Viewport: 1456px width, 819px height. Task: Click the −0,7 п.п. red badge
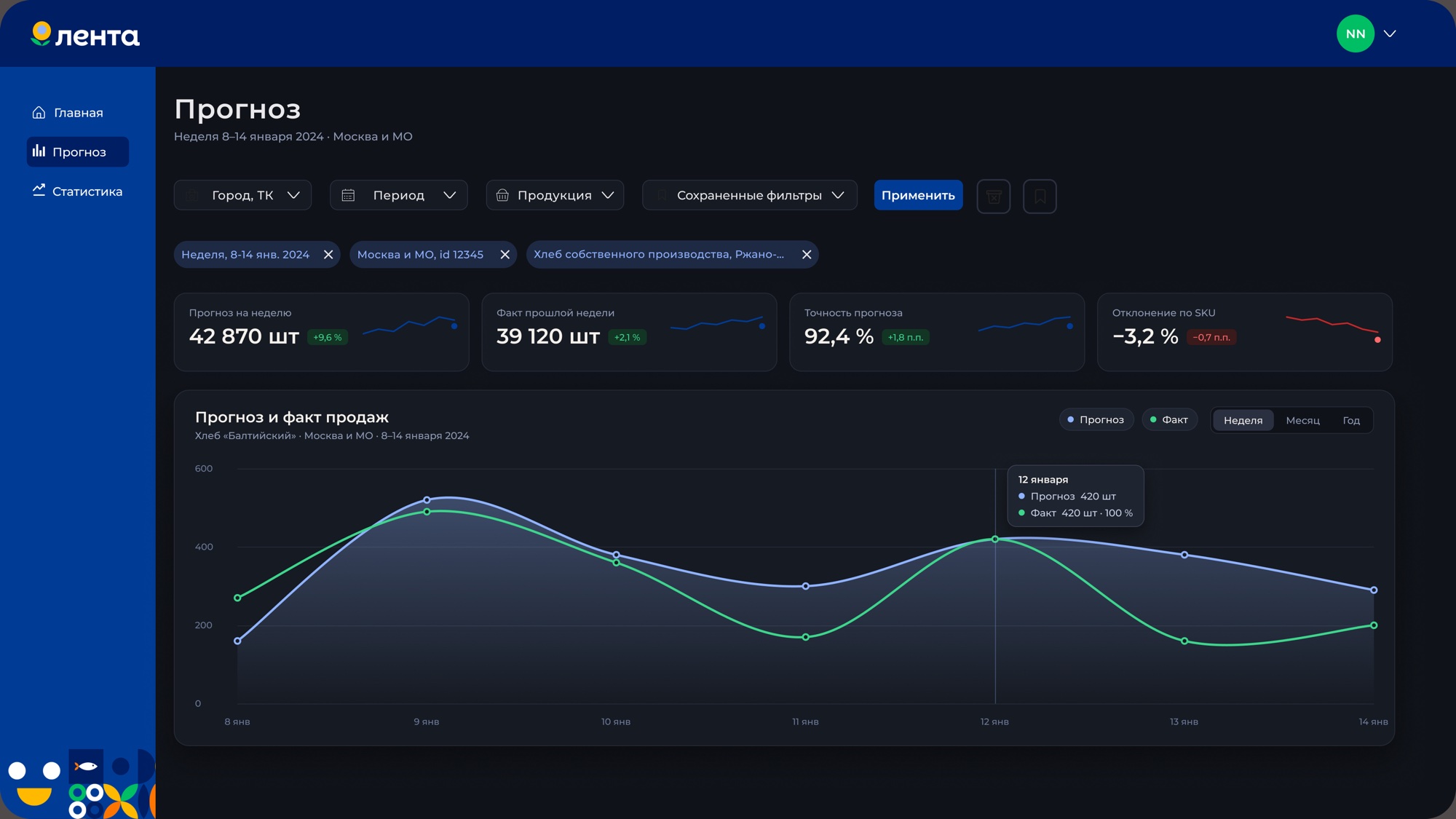pos(1211,337)
